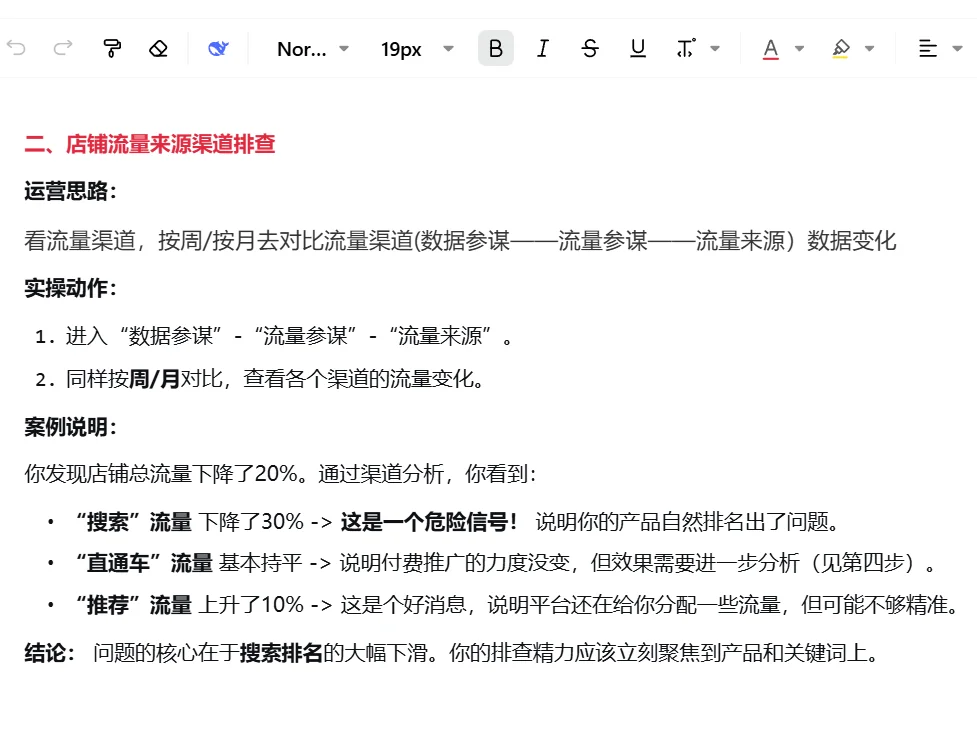Click the undo arrow icon
The height and width of the screenshot is (729, 977).
point(16,48)
